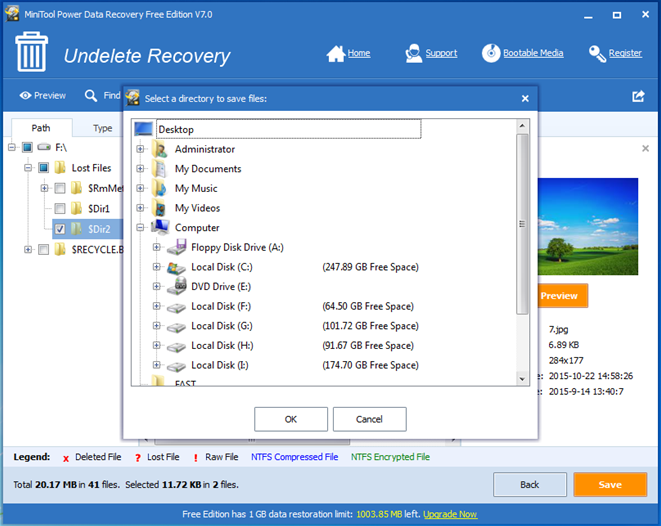This screenshot has width=661, height=526.
Task: Click the directory list scroll down arrow
Action: [522, 379]
